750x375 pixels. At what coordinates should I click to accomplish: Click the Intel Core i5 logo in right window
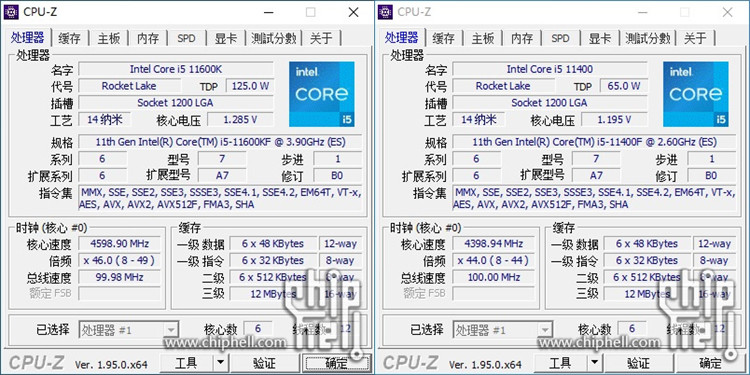(x=696, y=94)
